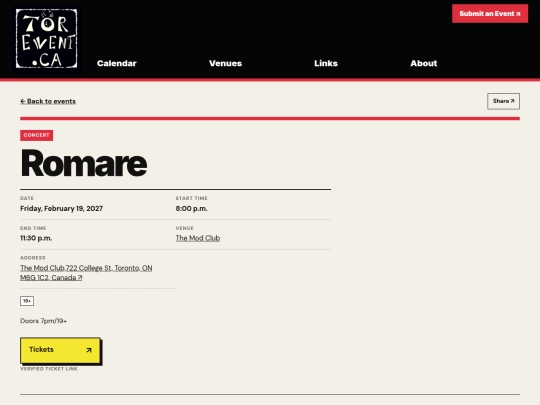
Task: Click the 19+ age badge
Action: (x=27, y=301)
